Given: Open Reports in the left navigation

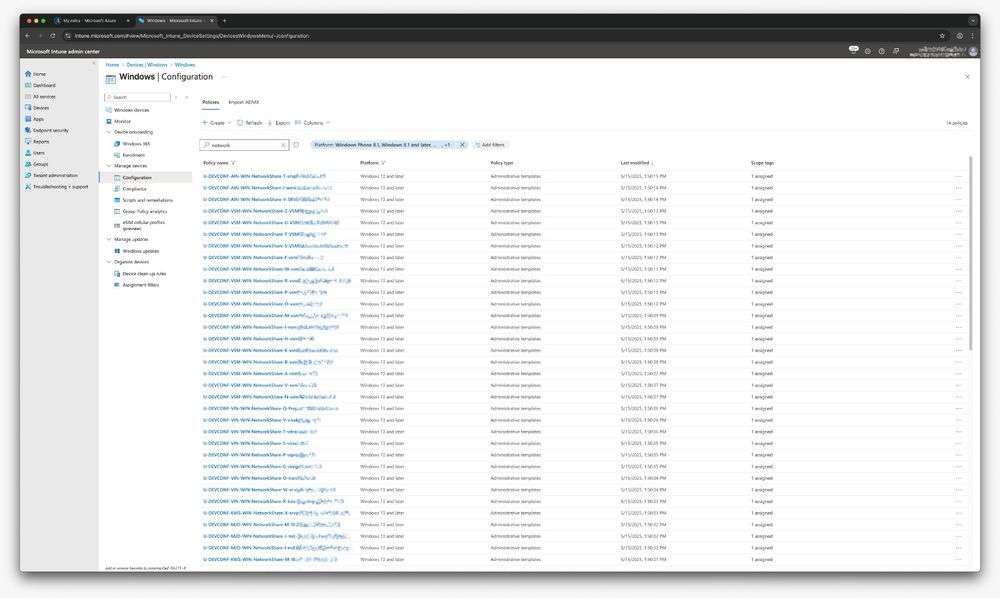Looking at the screenshot, I should (x=37, y=142).
